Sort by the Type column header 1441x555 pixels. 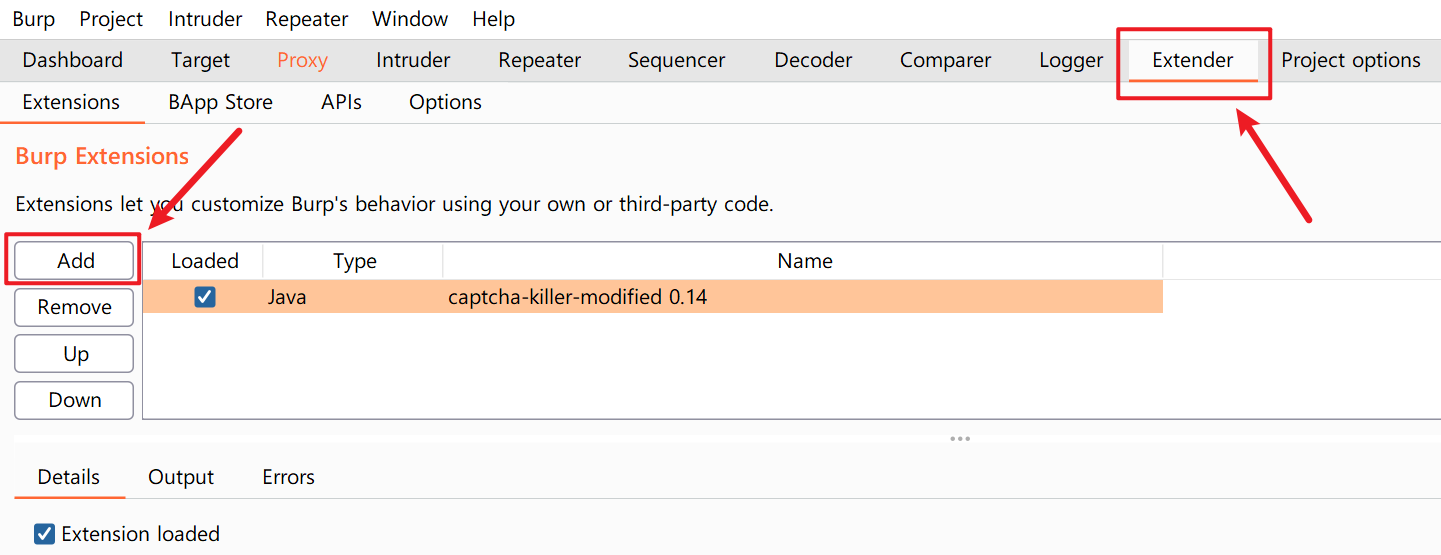[354, 261]
